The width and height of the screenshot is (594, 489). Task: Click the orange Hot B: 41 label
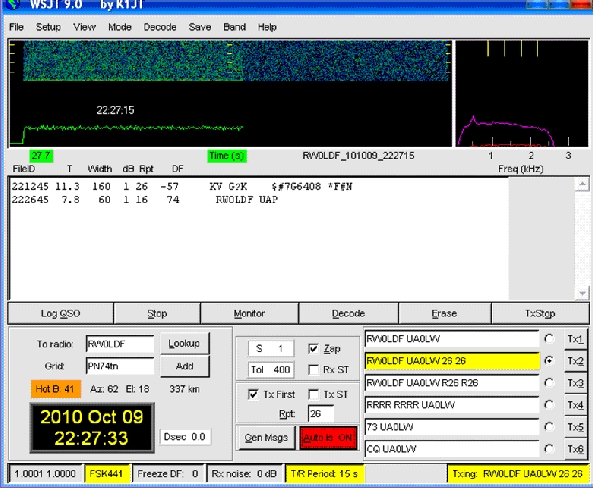[56, 389]
